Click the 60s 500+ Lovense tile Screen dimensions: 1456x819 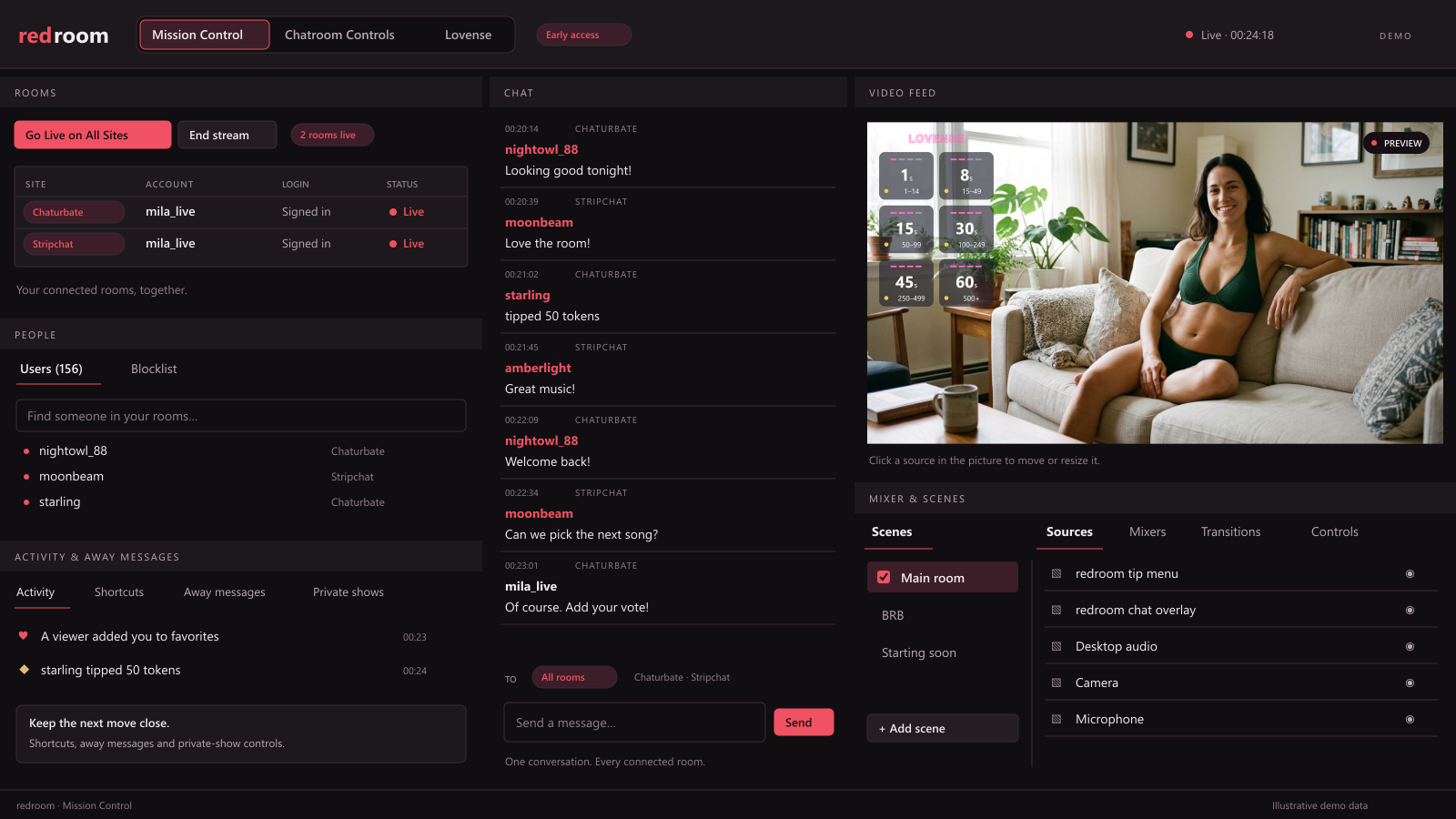[x=966, y=283]
